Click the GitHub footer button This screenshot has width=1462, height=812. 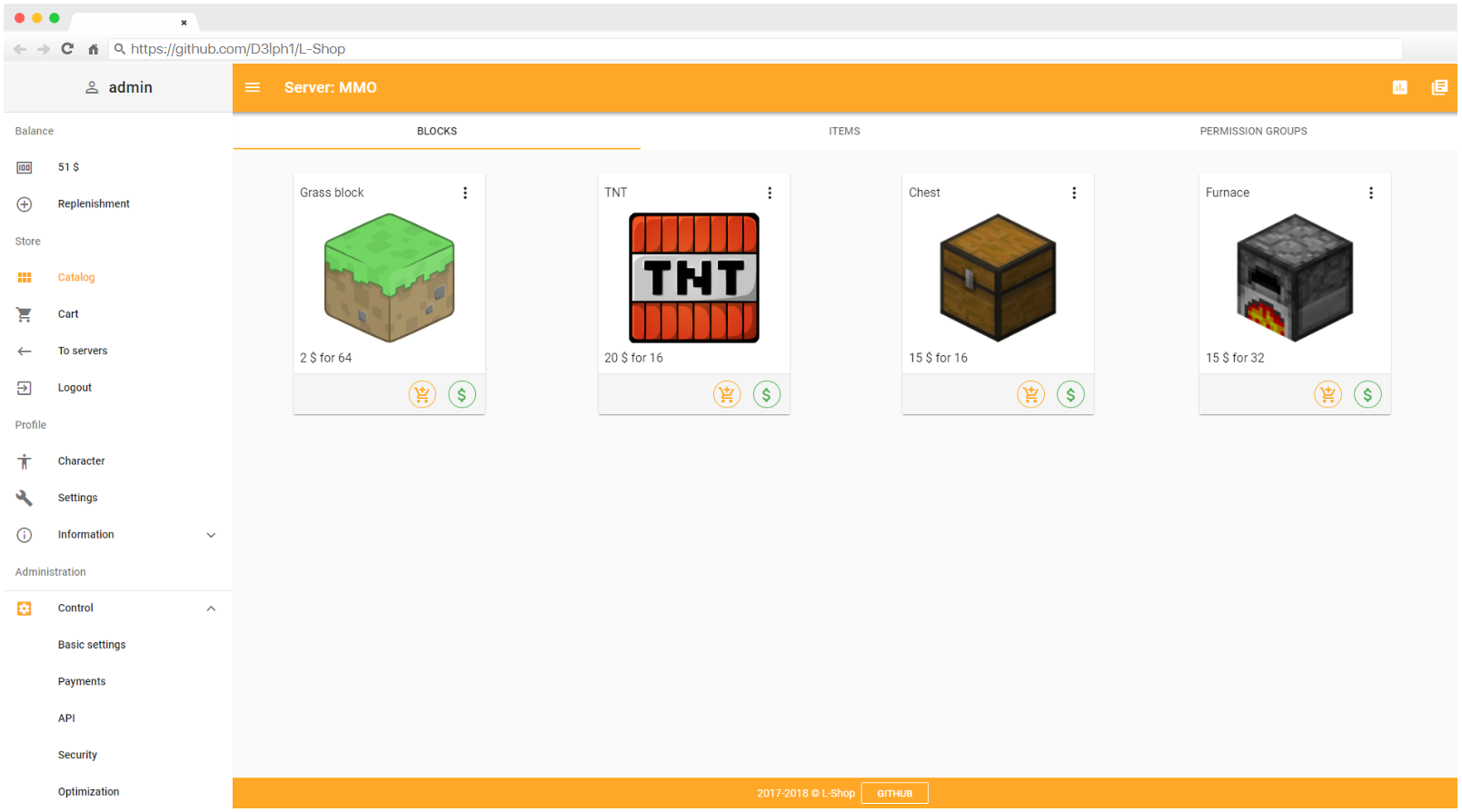coord(895,794)
